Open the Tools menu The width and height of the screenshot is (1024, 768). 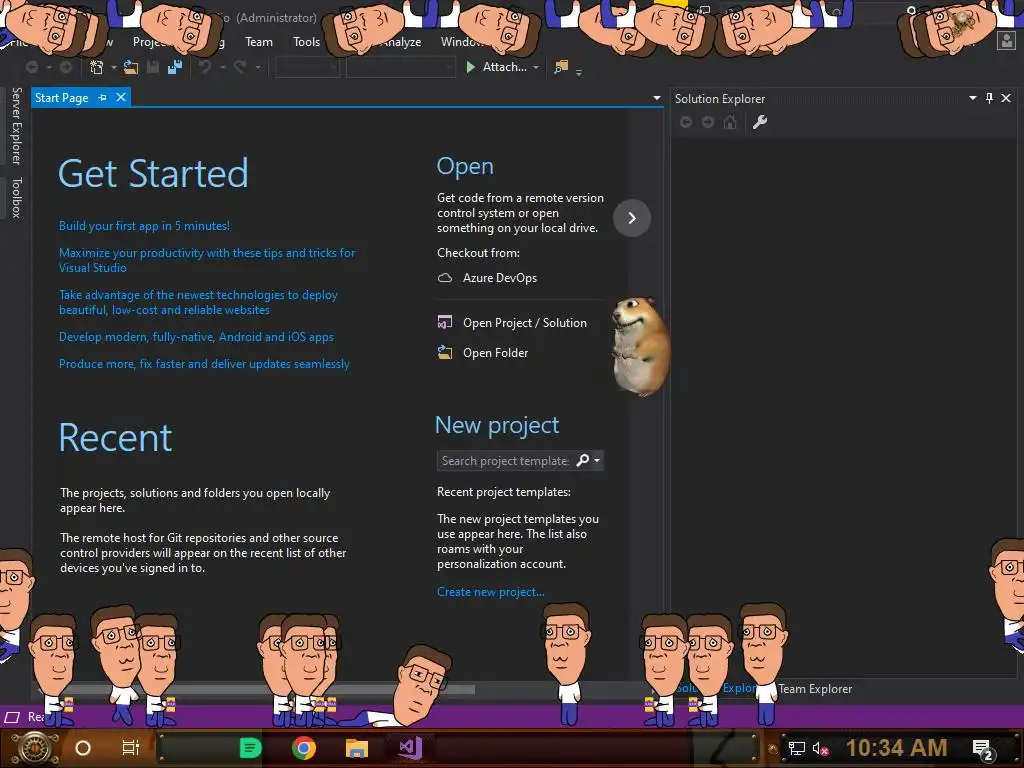tap(306, 42)
